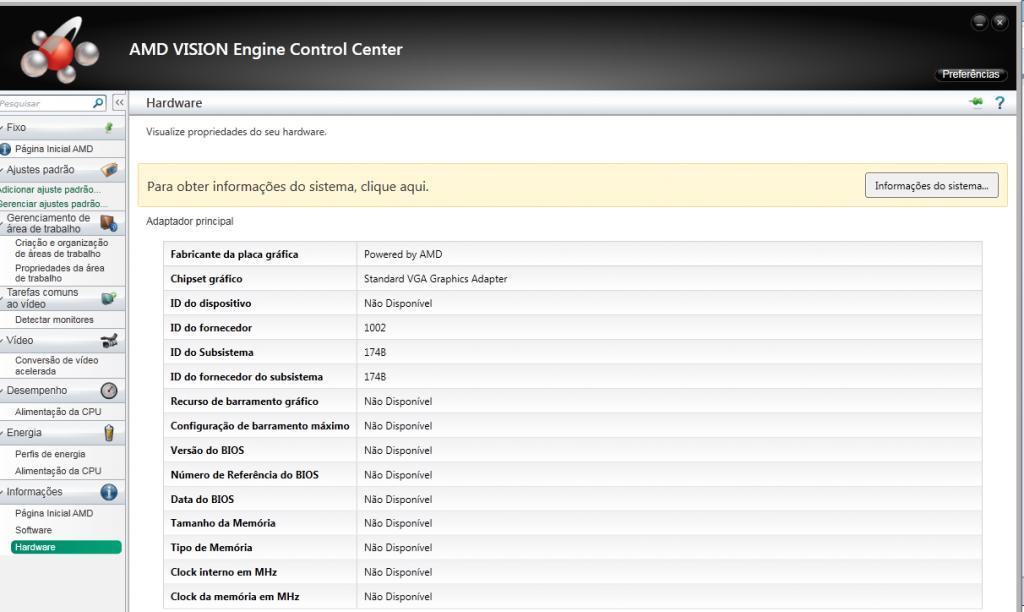Click Adicionar ajuste padrão link
The width and height of the screenshot is (1024, 612).
[x=50, y=189]
